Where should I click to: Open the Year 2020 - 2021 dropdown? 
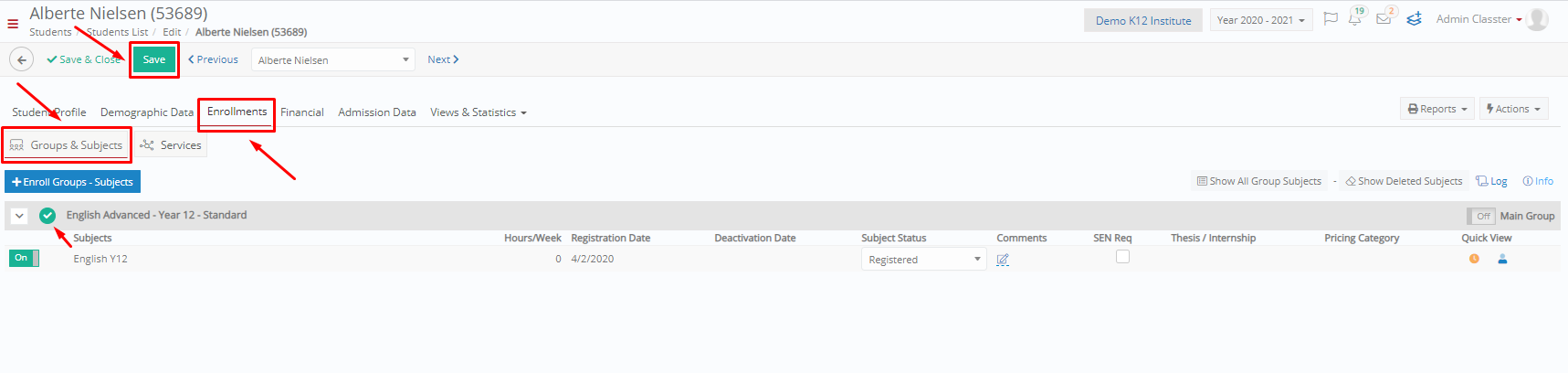click(1261, 20)
